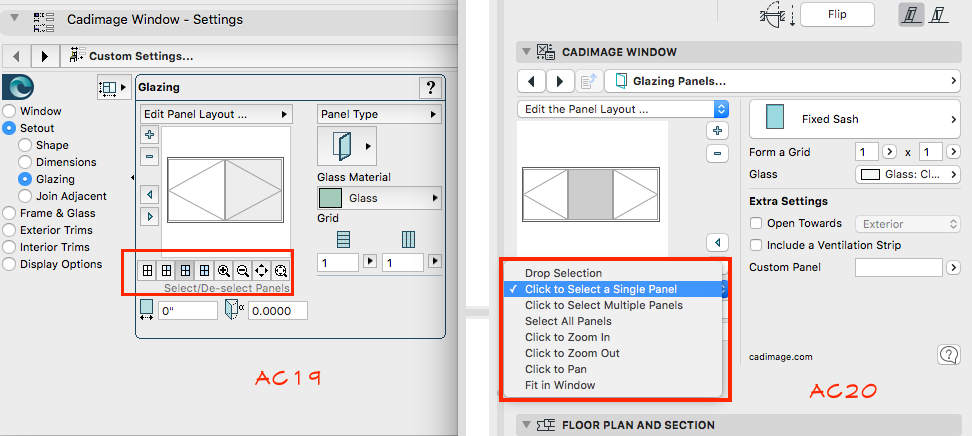The image size is (972, 436).
Task: Click the plus button in CADIMAGE WINDOW panel
Action: (x=717, y=130)
